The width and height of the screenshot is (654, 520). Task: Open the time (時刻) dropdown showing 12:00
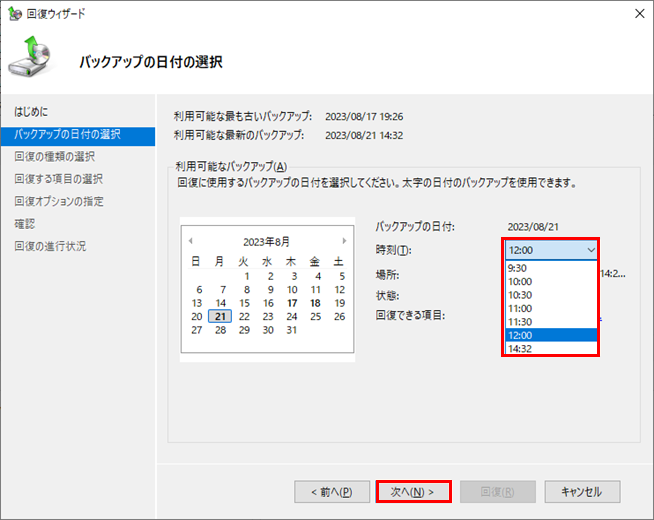click(551, 250)
